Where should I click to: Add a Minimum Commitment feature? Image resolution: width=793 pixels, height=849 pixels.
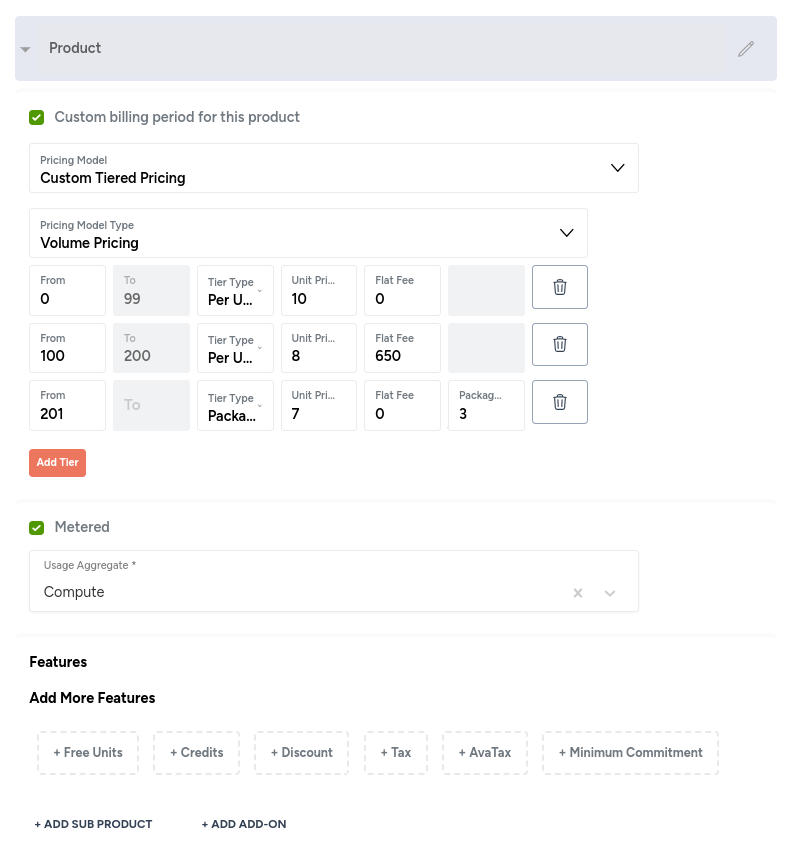tap(631, 753)
